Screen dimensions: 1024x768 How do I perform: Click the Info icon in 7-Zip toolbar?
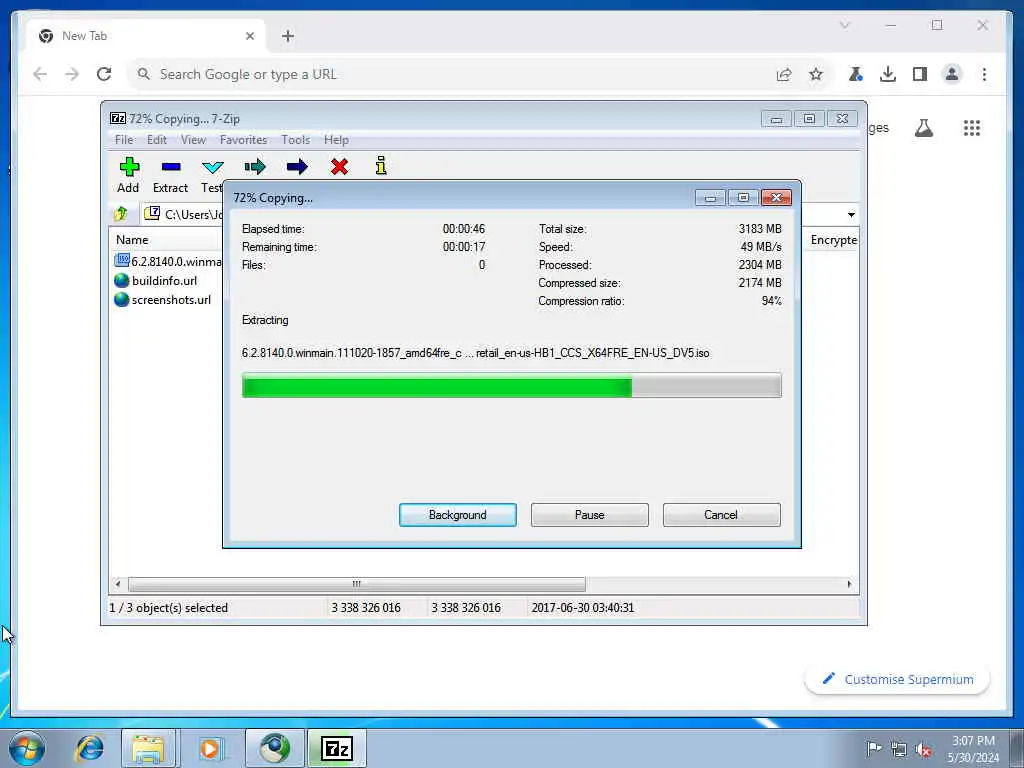[381, 166]
